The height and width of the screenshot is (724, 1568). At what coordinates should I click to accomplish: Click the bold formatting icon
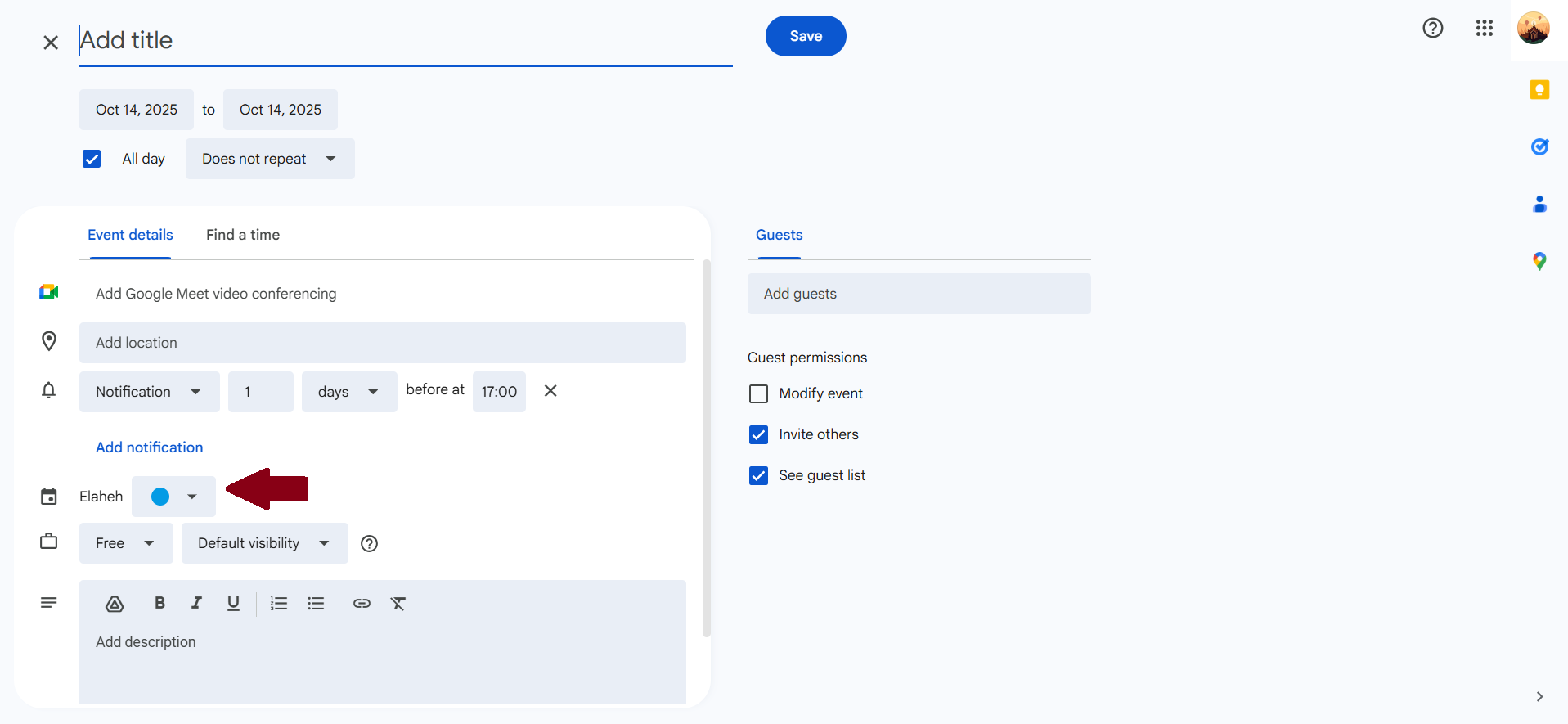159,603
